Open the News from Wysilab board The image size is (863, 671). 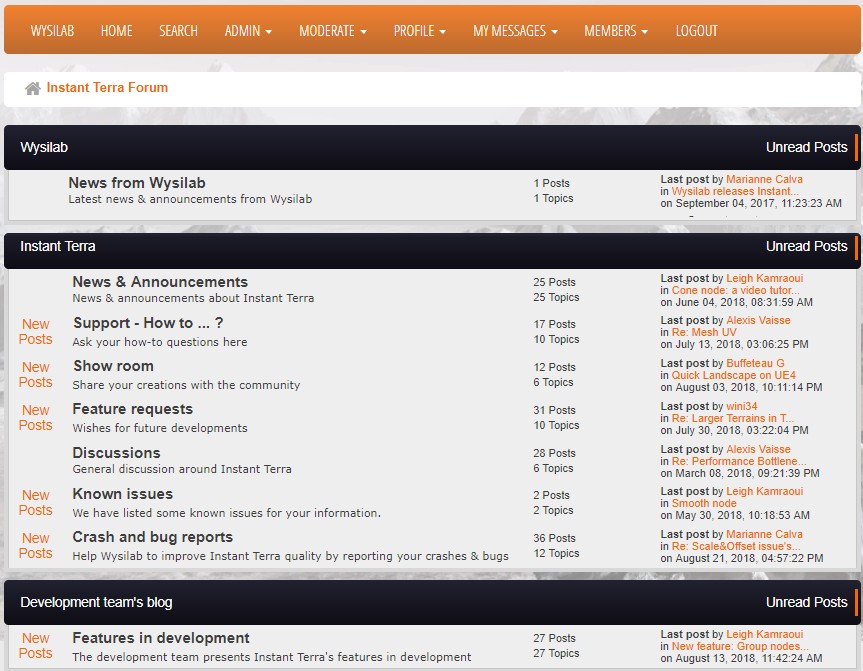point(137,183)
